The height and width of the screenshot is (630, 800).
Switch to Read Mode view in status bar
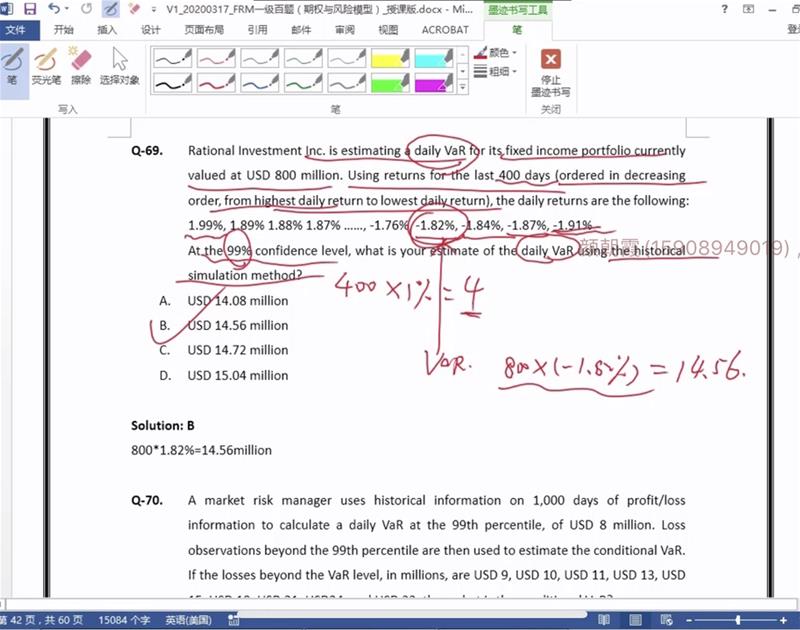click(x=604, y=620)
